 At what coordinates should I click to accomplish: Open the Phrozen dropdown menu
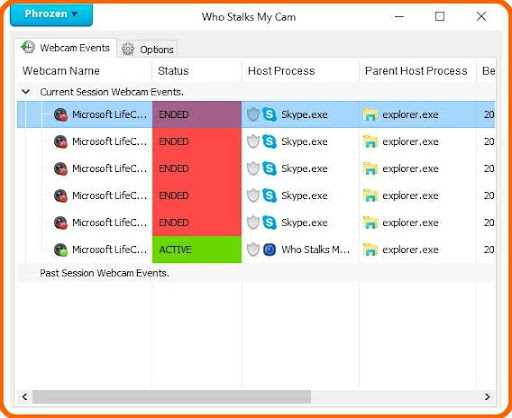click(51, 14)
